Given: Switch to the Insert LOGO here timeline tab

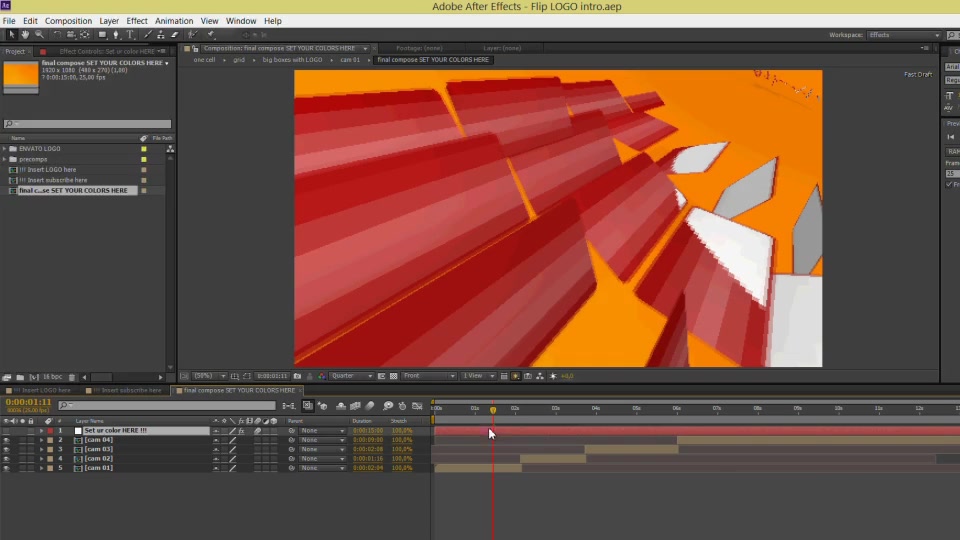Looking at the screenshot, I should [x=42, y=390].
